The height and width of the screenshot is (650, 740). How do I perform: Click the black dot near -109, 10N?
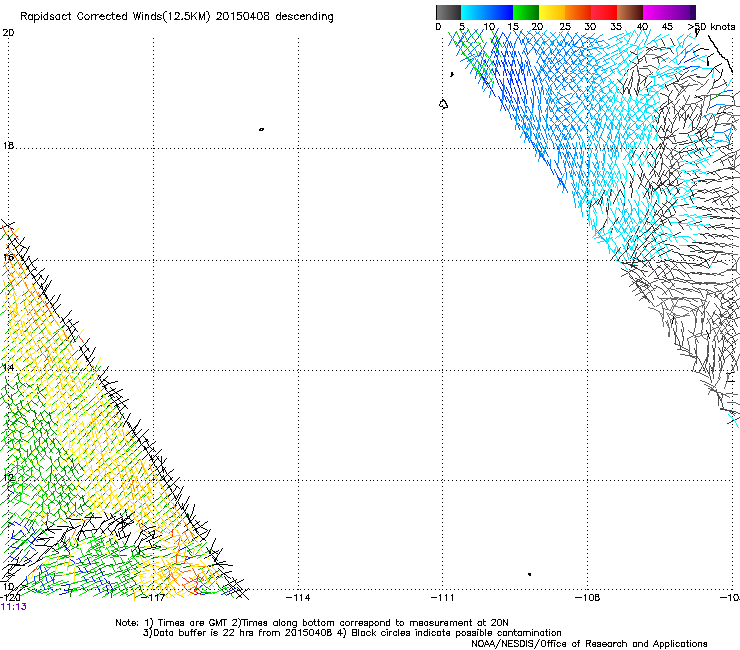point(530,574)
